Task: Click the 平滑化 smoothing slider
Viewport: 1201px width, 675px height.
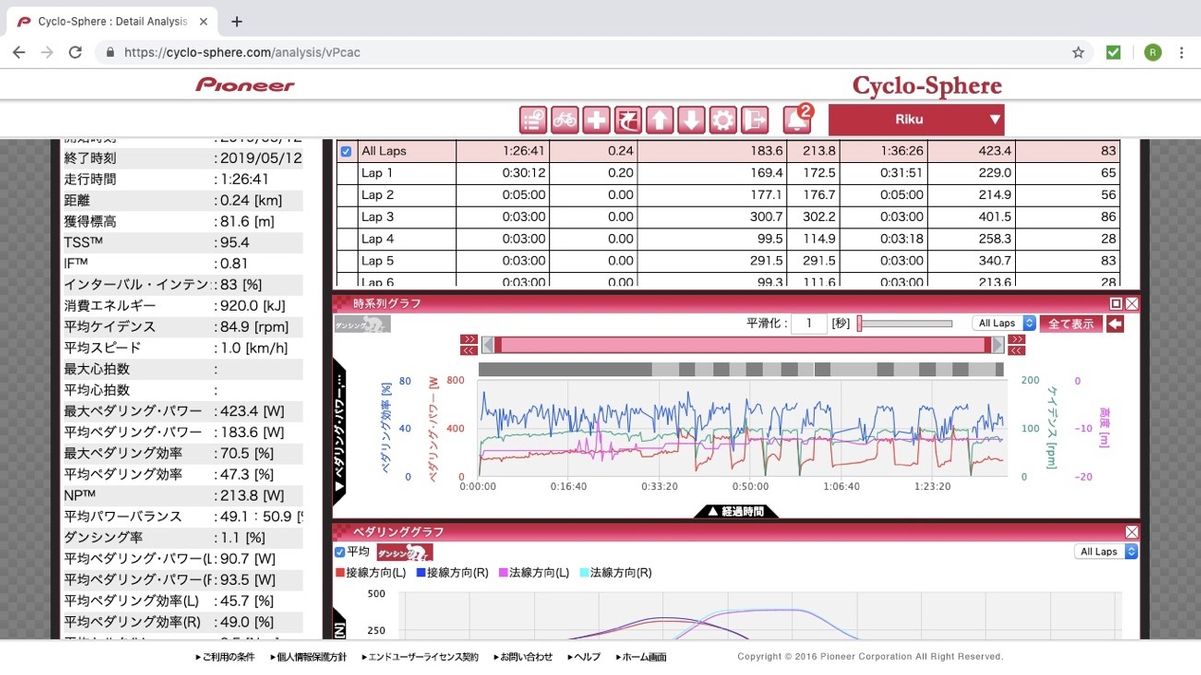Action: click(904, 324)
